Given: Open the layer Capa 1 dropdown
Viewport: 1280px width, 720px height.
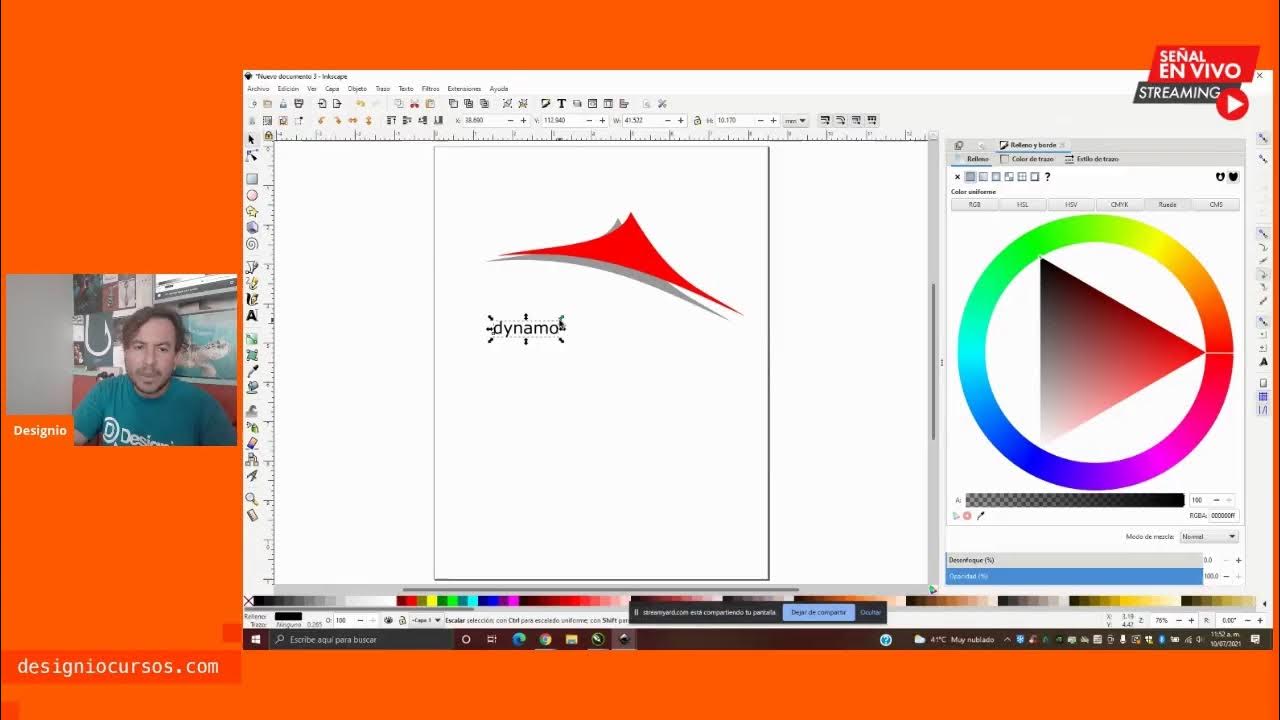Looking at the screenshot, I should 425,620.
